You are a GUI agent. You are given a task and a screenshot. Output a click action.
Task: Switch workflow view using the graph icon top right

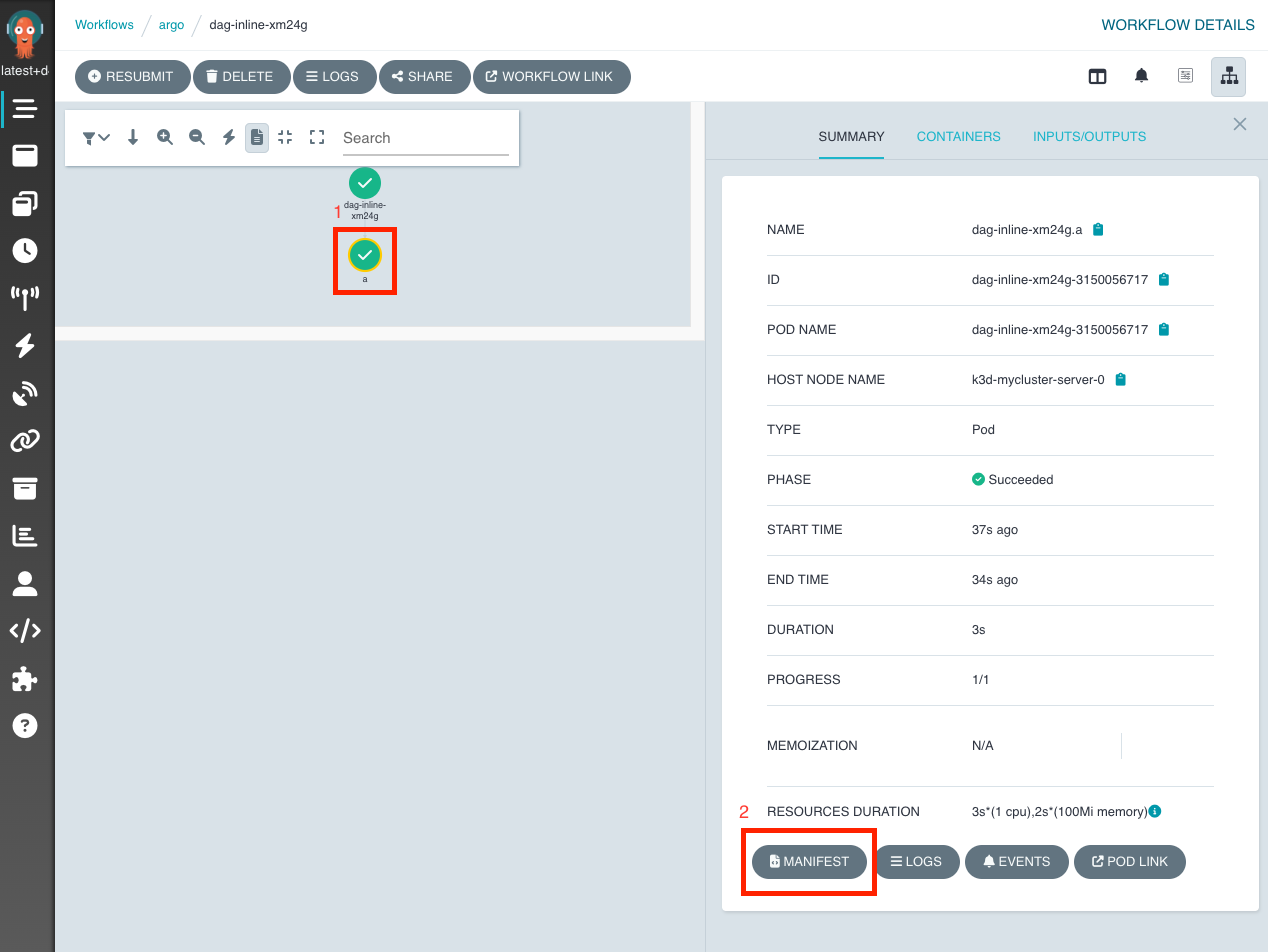1228,75
